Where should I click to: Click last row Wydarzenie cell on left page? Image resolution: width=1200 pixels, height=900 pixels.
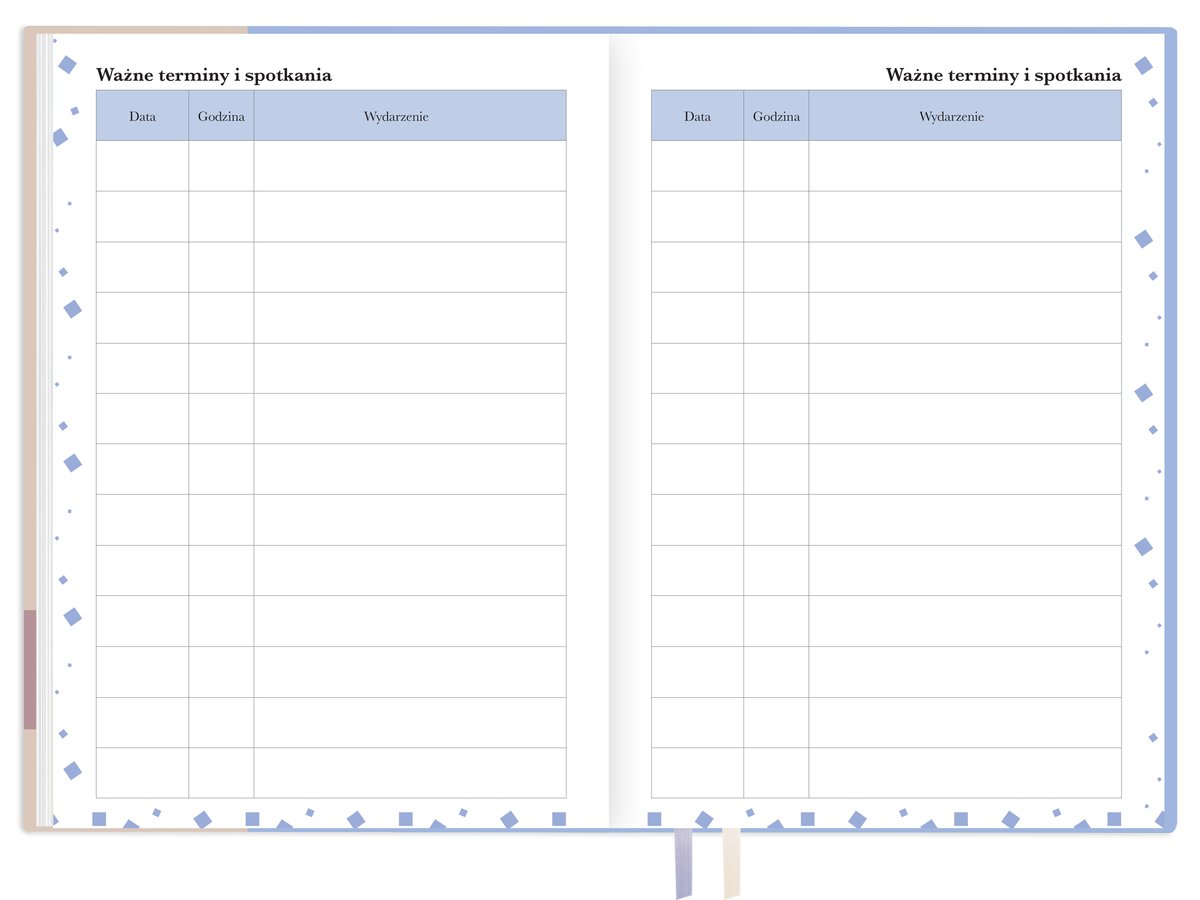[x=409, y=773]
